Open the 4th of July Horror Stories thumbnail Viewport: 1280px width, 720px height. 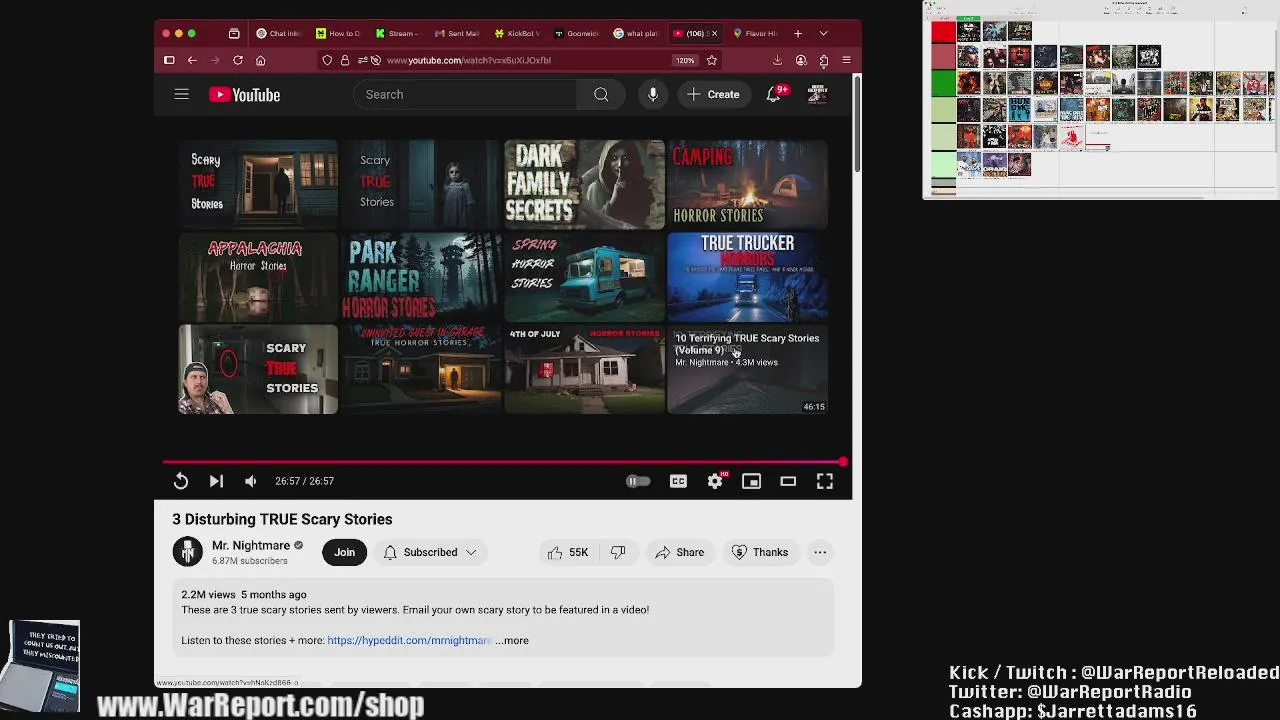coord(585,369)
